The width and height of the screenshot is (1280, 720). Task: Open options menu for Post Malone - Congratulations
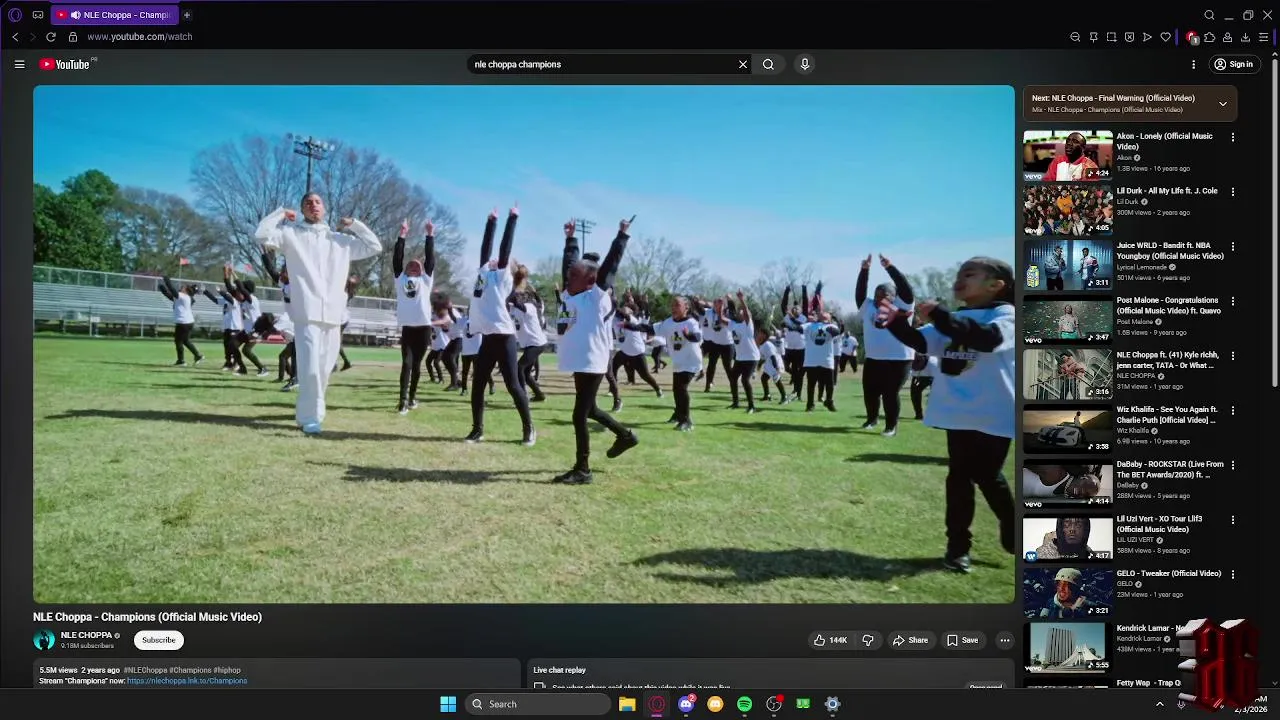tap(1232, 301)
